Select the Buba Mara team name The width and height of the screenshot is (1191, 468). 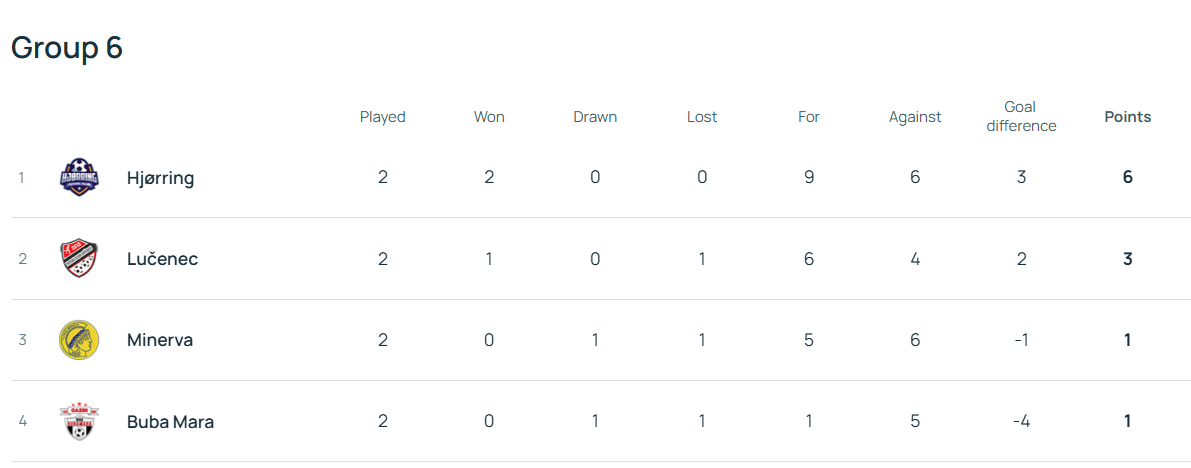[x=170, y=421]
